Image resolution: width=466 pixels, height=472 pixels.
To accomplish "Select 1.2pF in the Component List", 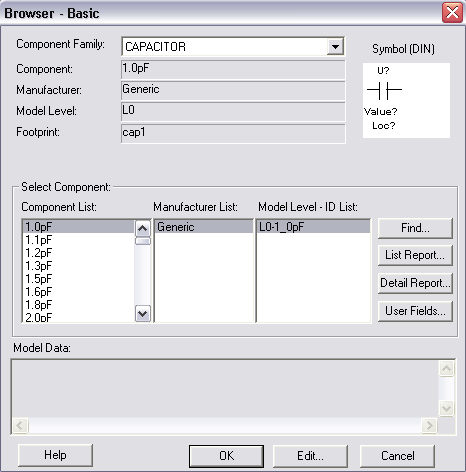I will click(x=78, y=253).
